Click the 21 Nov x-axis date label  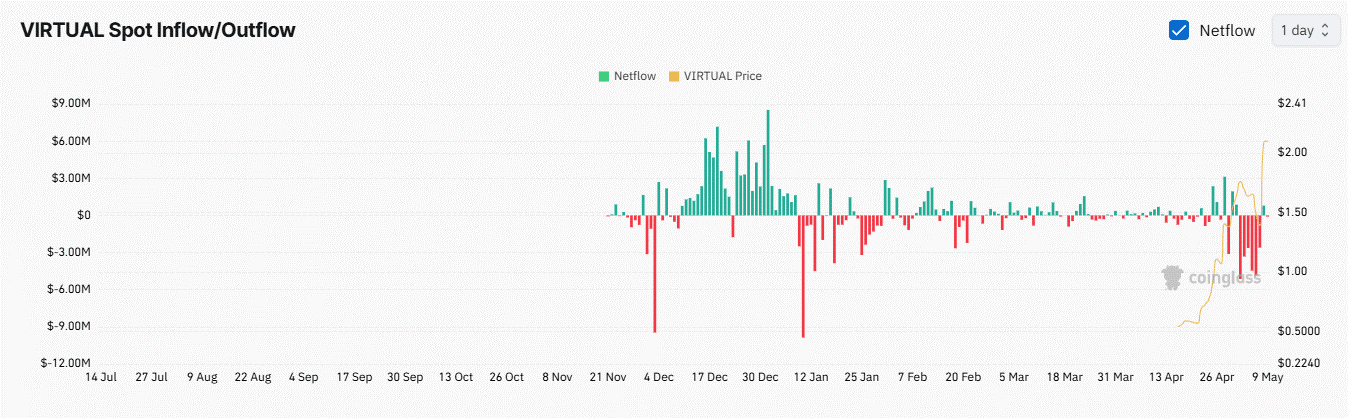(608, 377)
